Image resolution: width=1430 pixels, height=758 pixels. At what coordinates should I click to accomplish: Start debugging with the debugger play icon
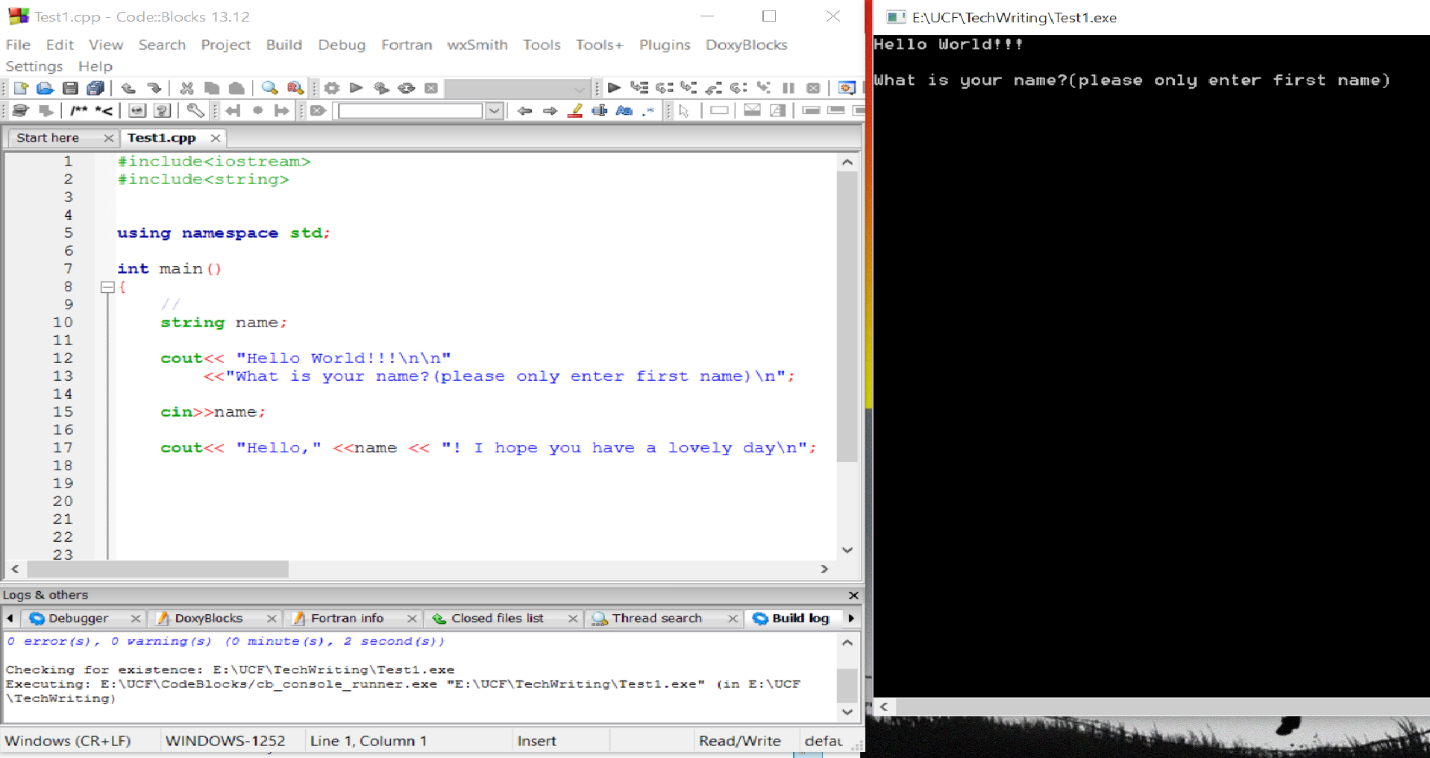[x=615, y=88]
